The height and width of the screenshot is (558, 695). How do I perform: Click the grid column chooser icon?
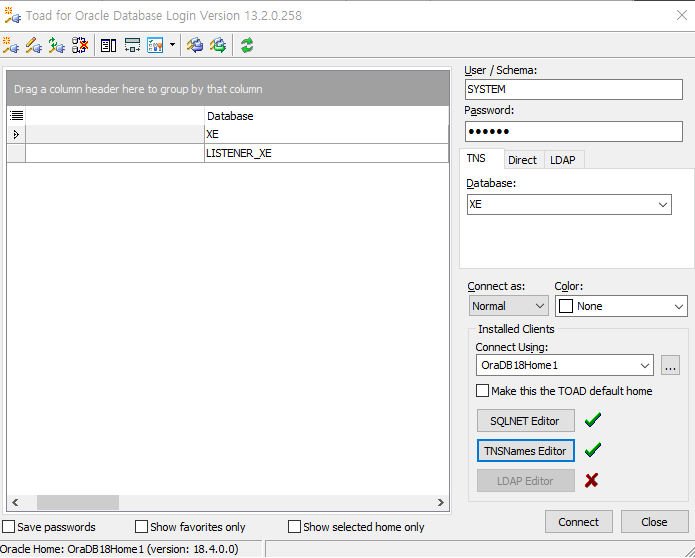(16, 116)
